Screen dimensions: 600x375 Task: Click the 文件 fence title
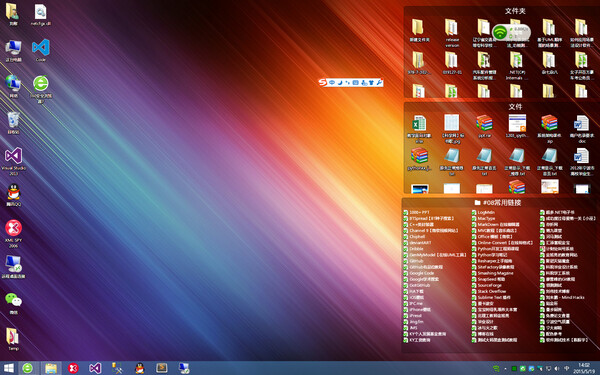(x=515, y=107)
